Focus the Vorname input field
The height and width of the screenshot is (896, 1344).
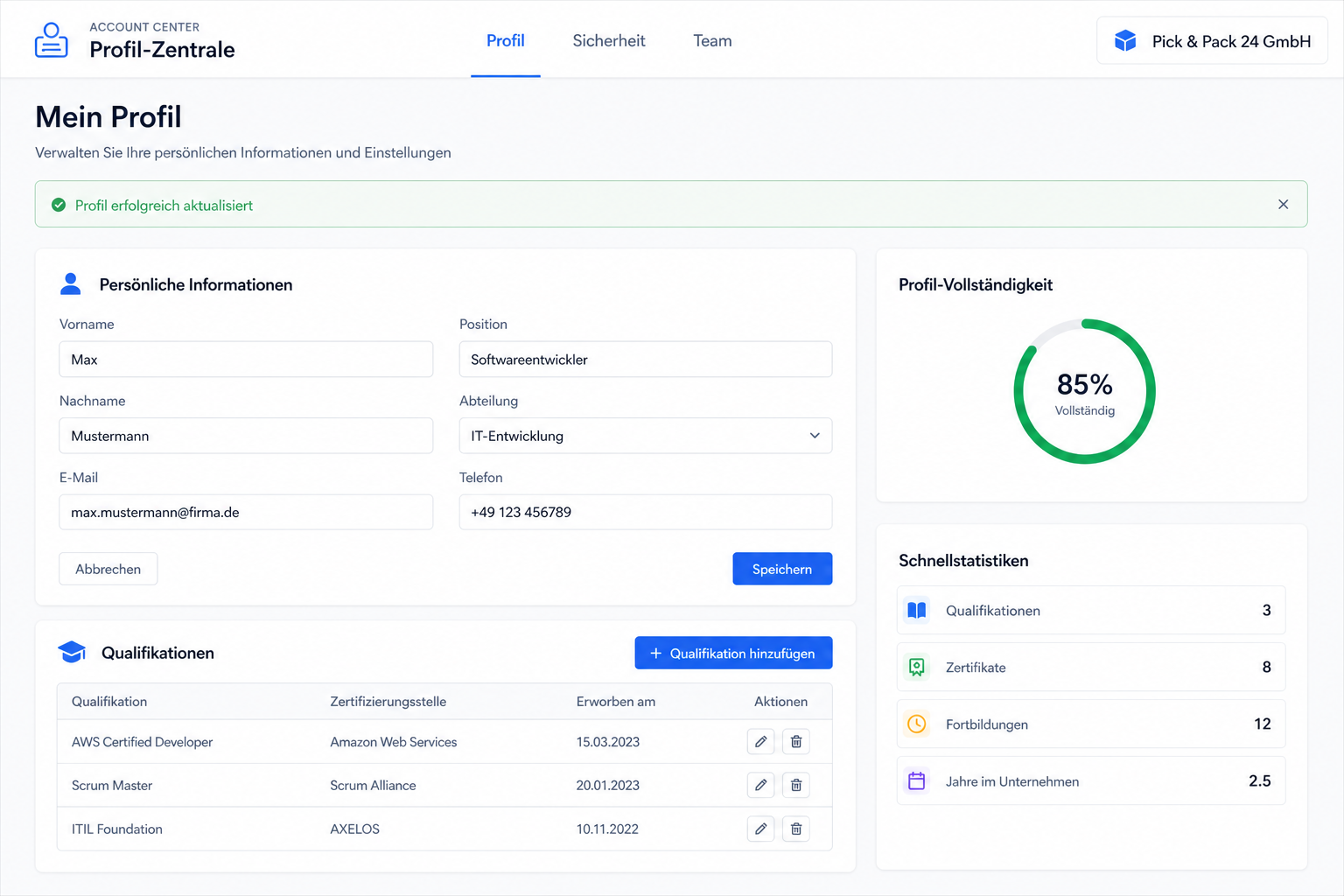point(246,360)
